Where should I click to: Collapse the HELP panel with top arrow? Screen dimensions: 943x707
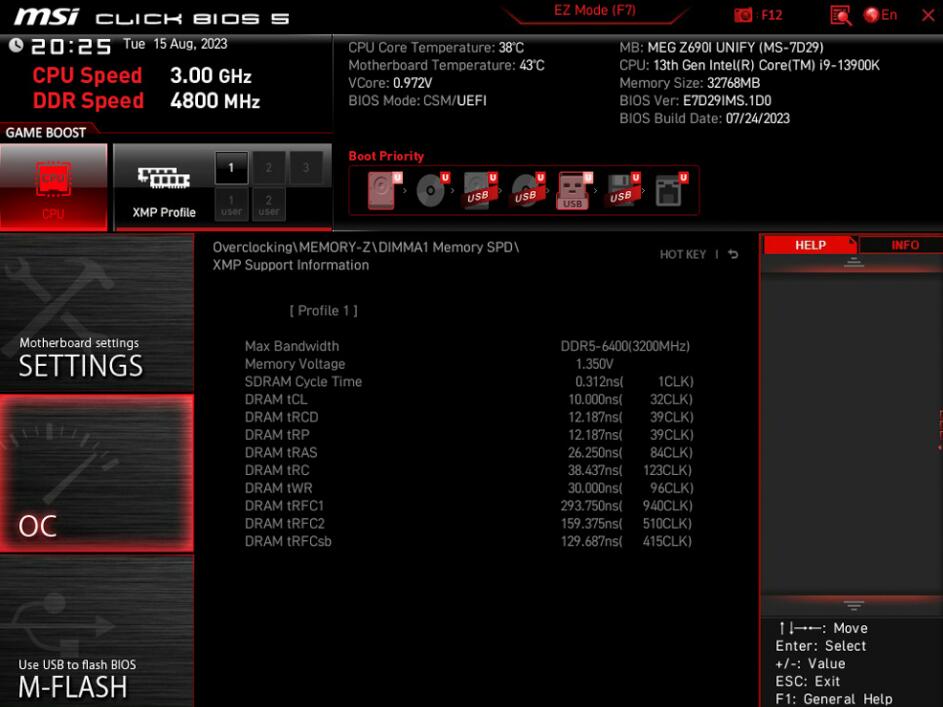pos(852,262)
